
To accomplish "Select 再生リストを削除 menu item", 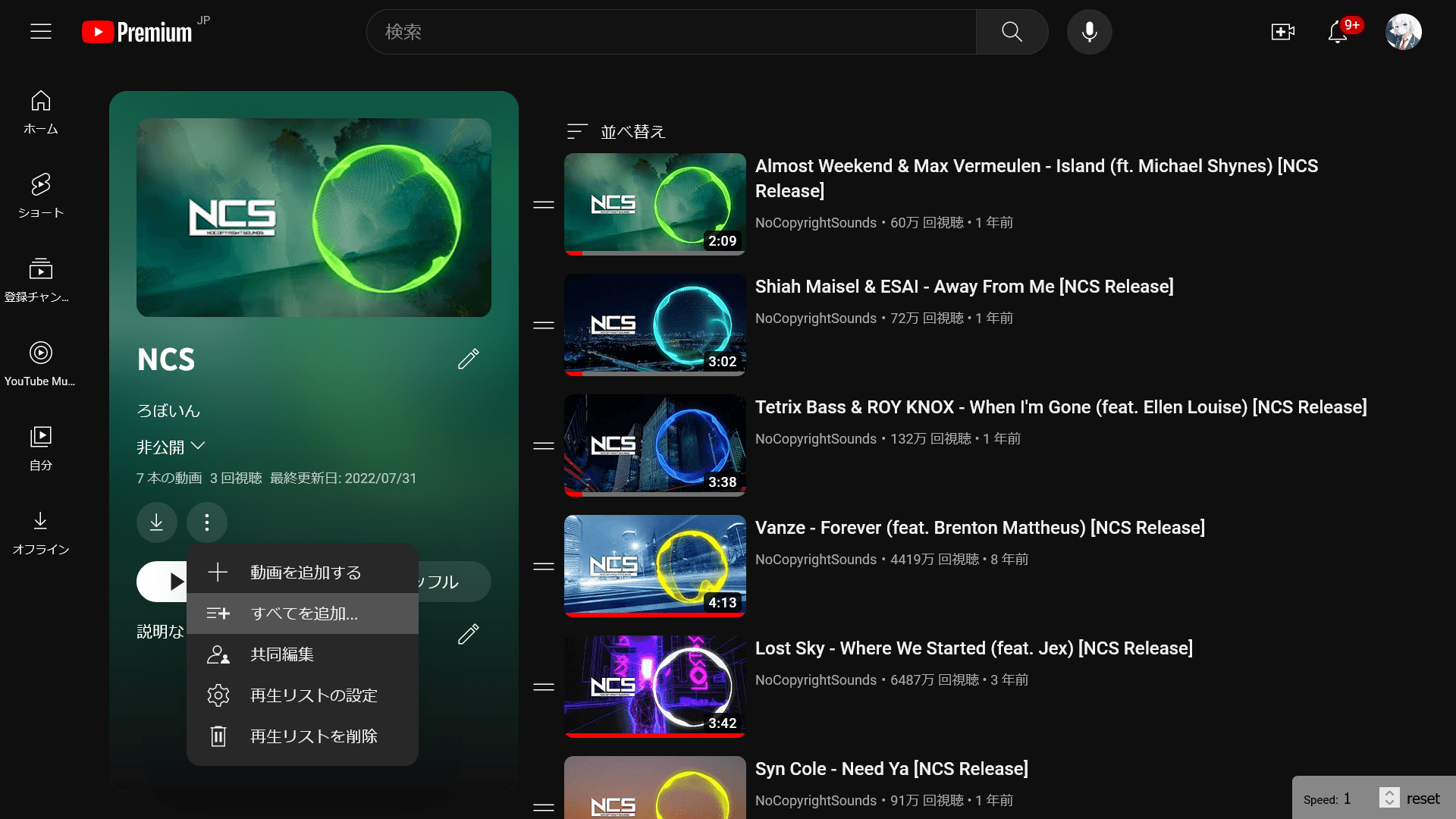I will pos(303,736).
